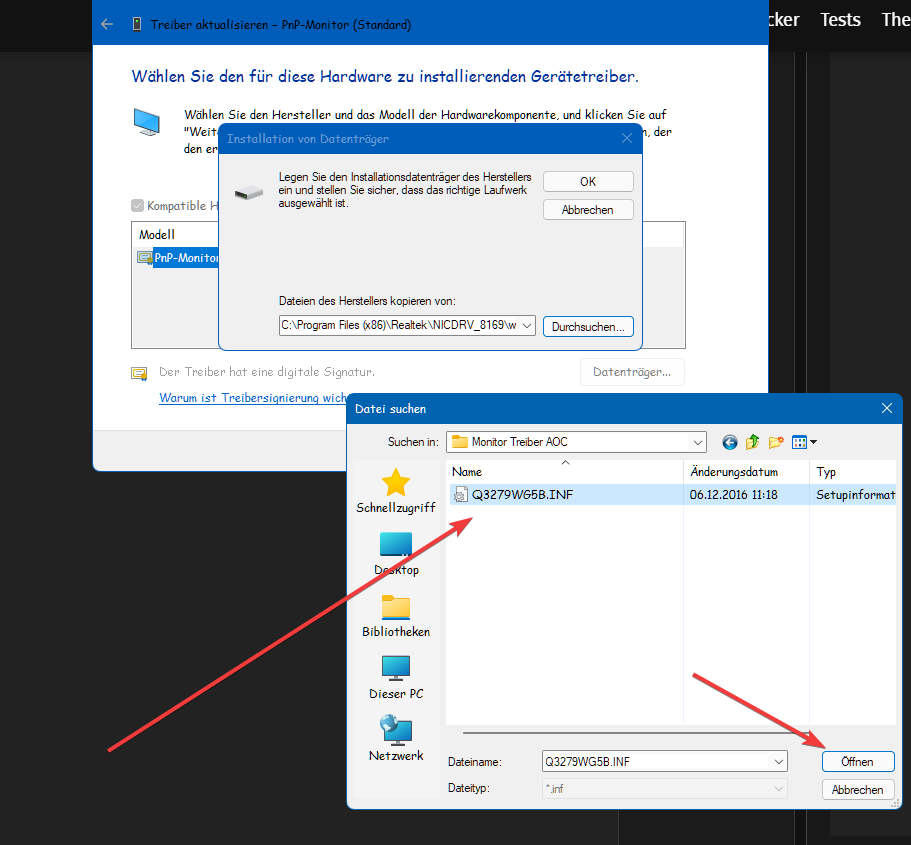The width and height of the screenshot is (911, 845).
Task: Create a new folder in Datei suchen
Action: click(x=776, y=442)
